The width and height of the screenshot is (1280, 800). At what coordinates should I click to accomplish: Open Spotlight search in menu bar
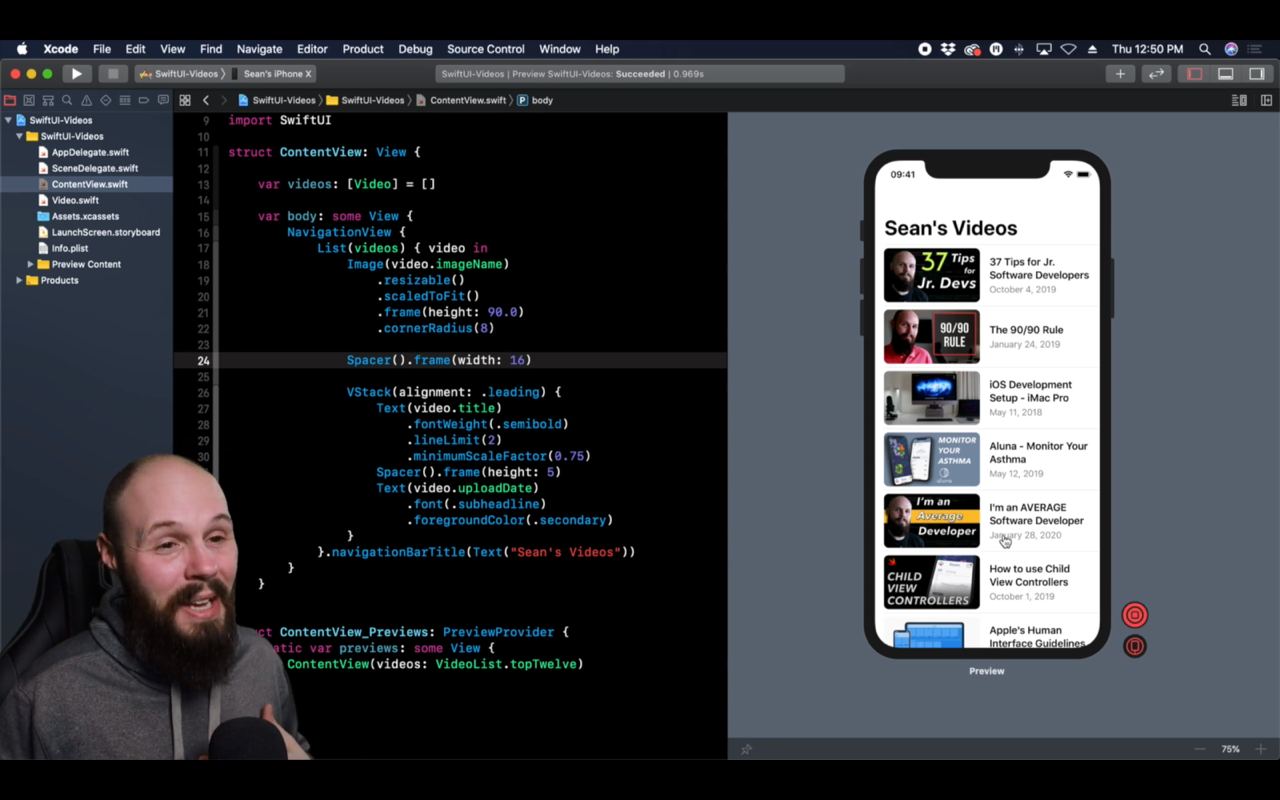tap(1205, 49)
